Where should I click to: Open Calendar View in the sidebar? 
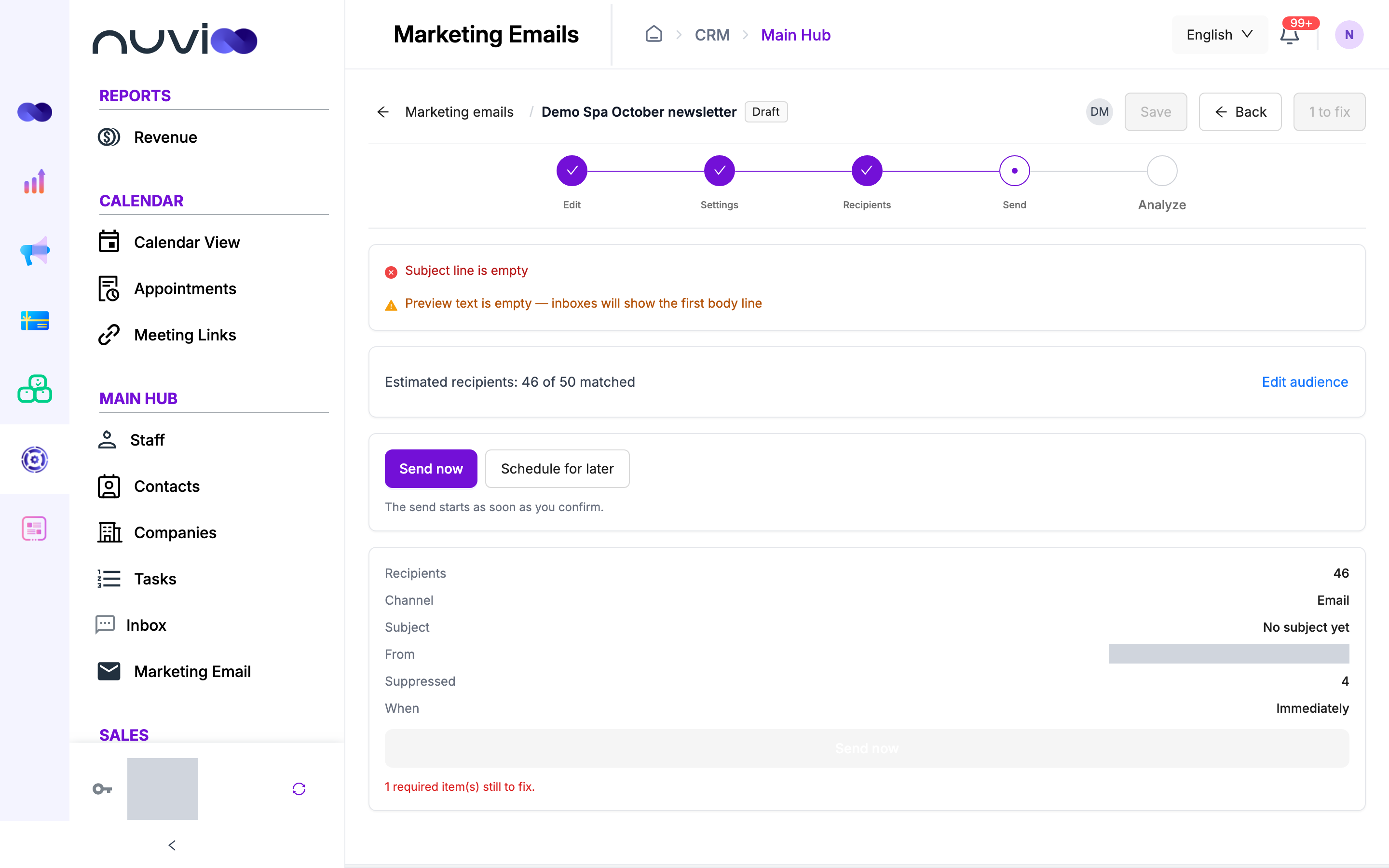169,242
